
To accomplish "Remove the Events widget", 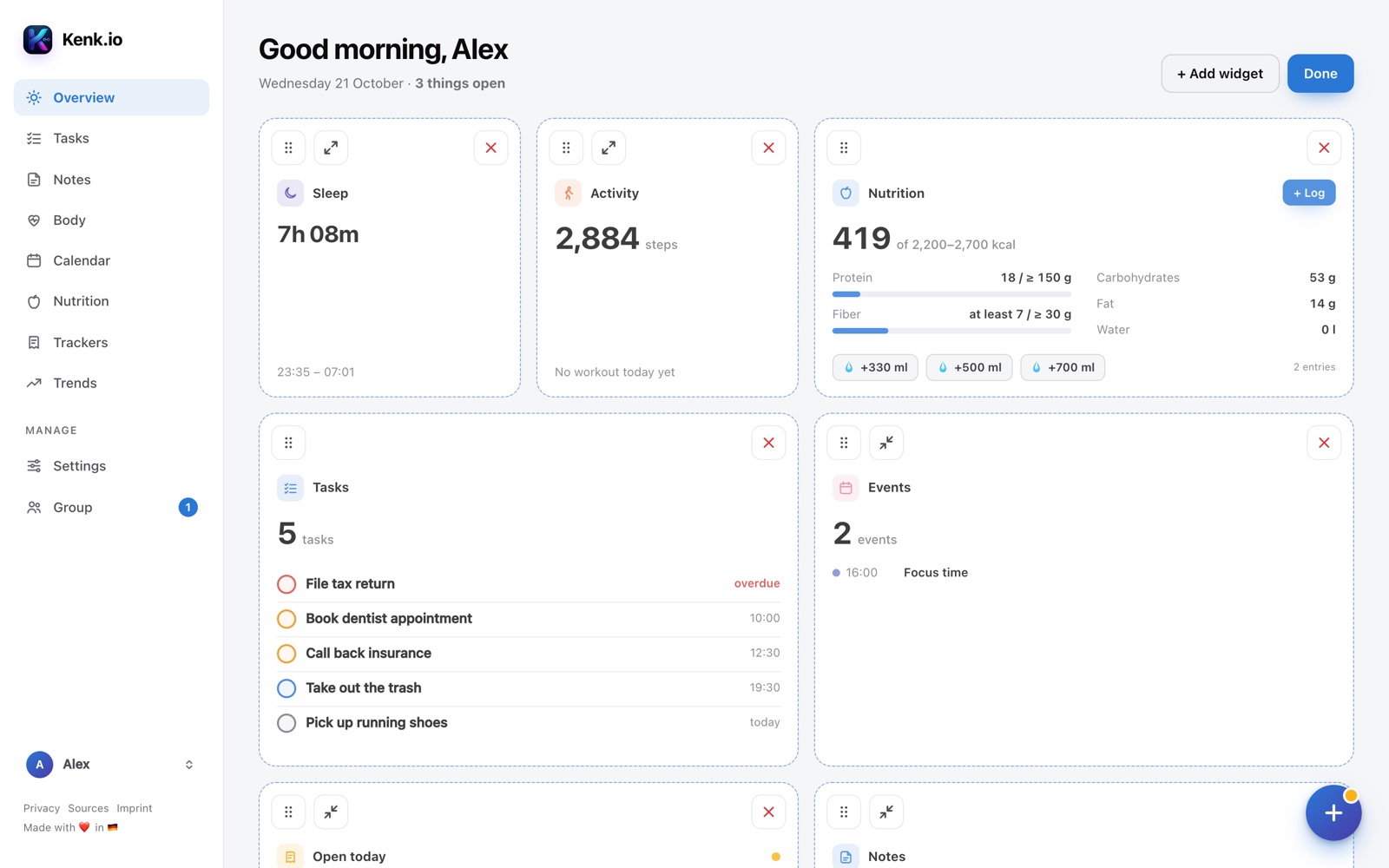I will 1324,443.
